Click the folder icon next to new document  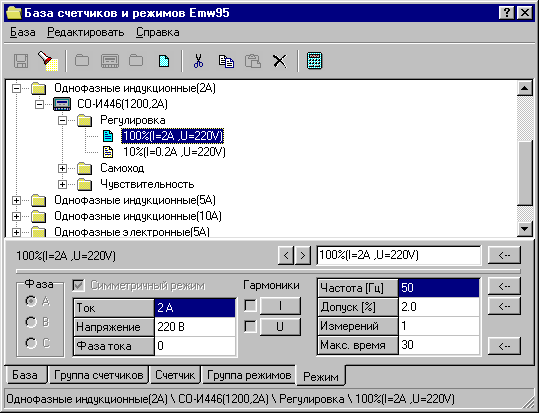(136, 61)
